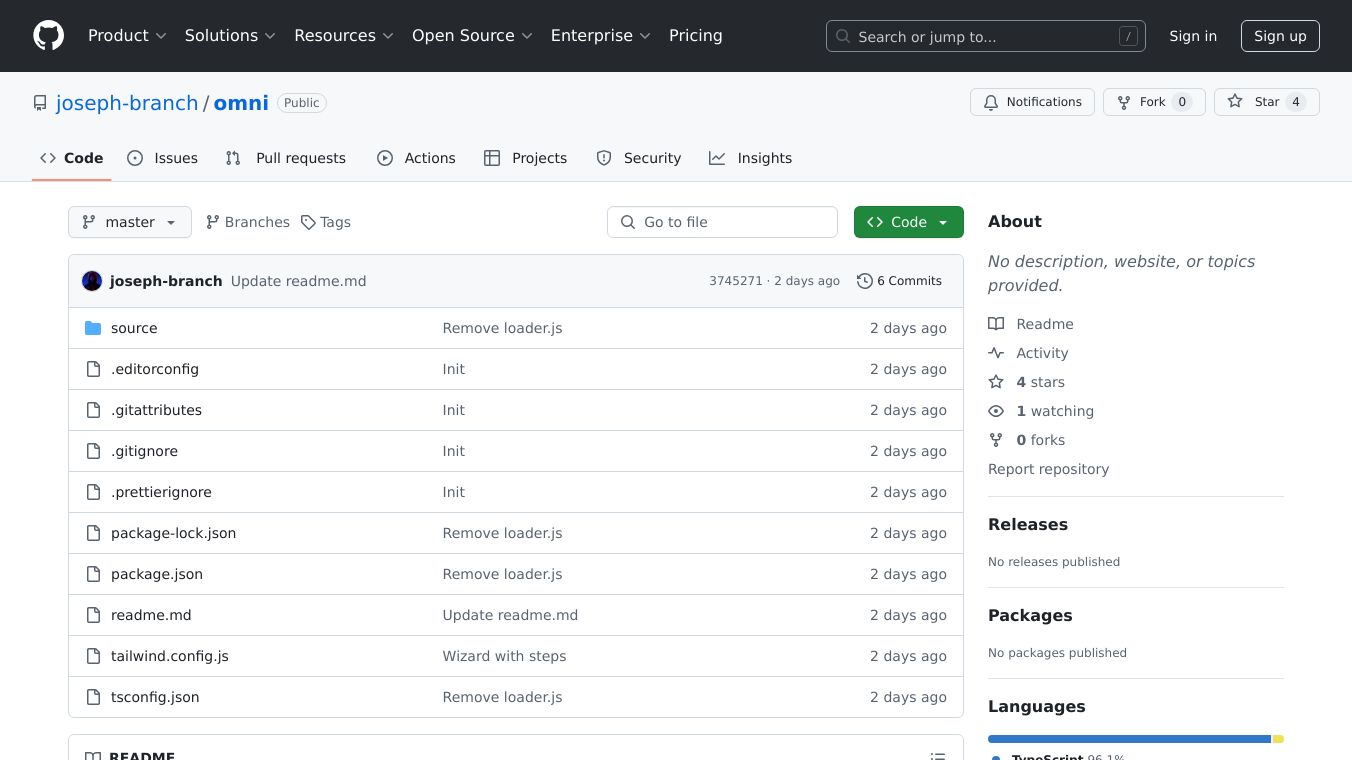1352x760 pixels.
Task: Click joseph-branch avatar in commit row
Action: [x=92, y=281]
